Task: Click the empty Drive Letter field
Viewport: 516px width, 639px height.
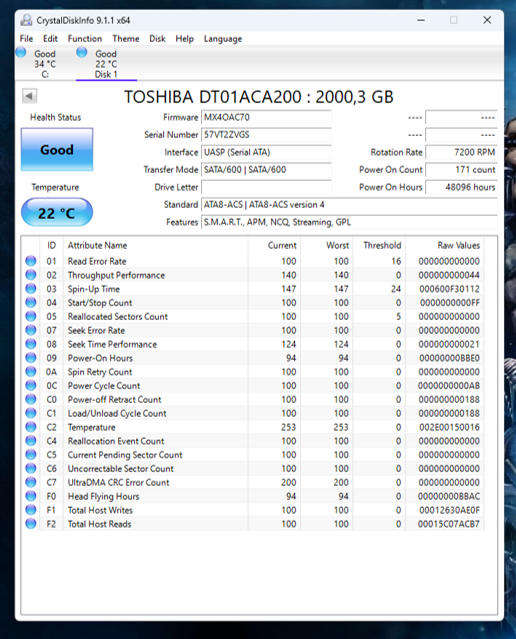Action: pos(266,187)
